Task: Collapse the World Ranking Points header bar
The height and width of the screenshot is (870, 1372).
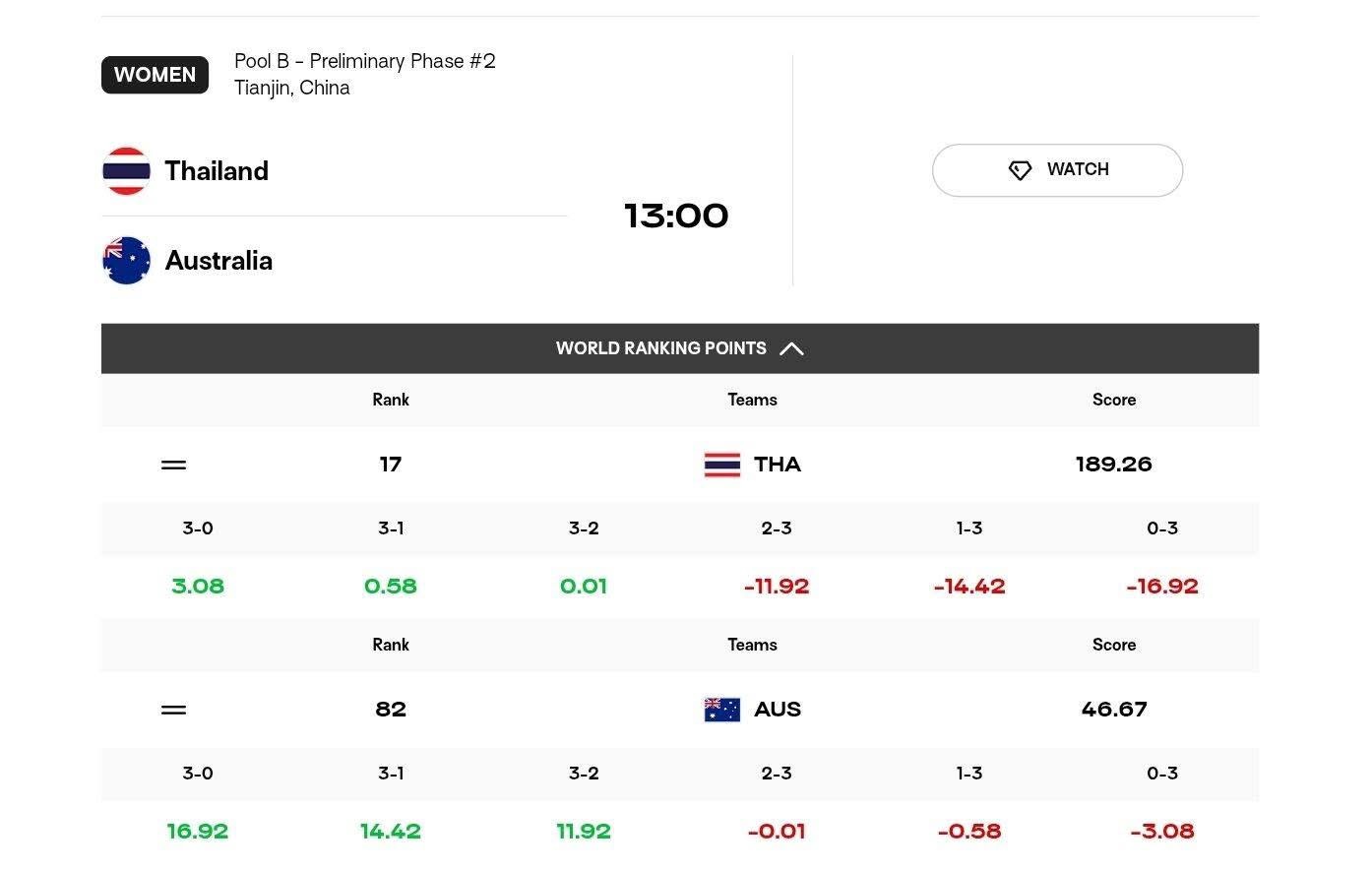Action: tap(680, 348)
